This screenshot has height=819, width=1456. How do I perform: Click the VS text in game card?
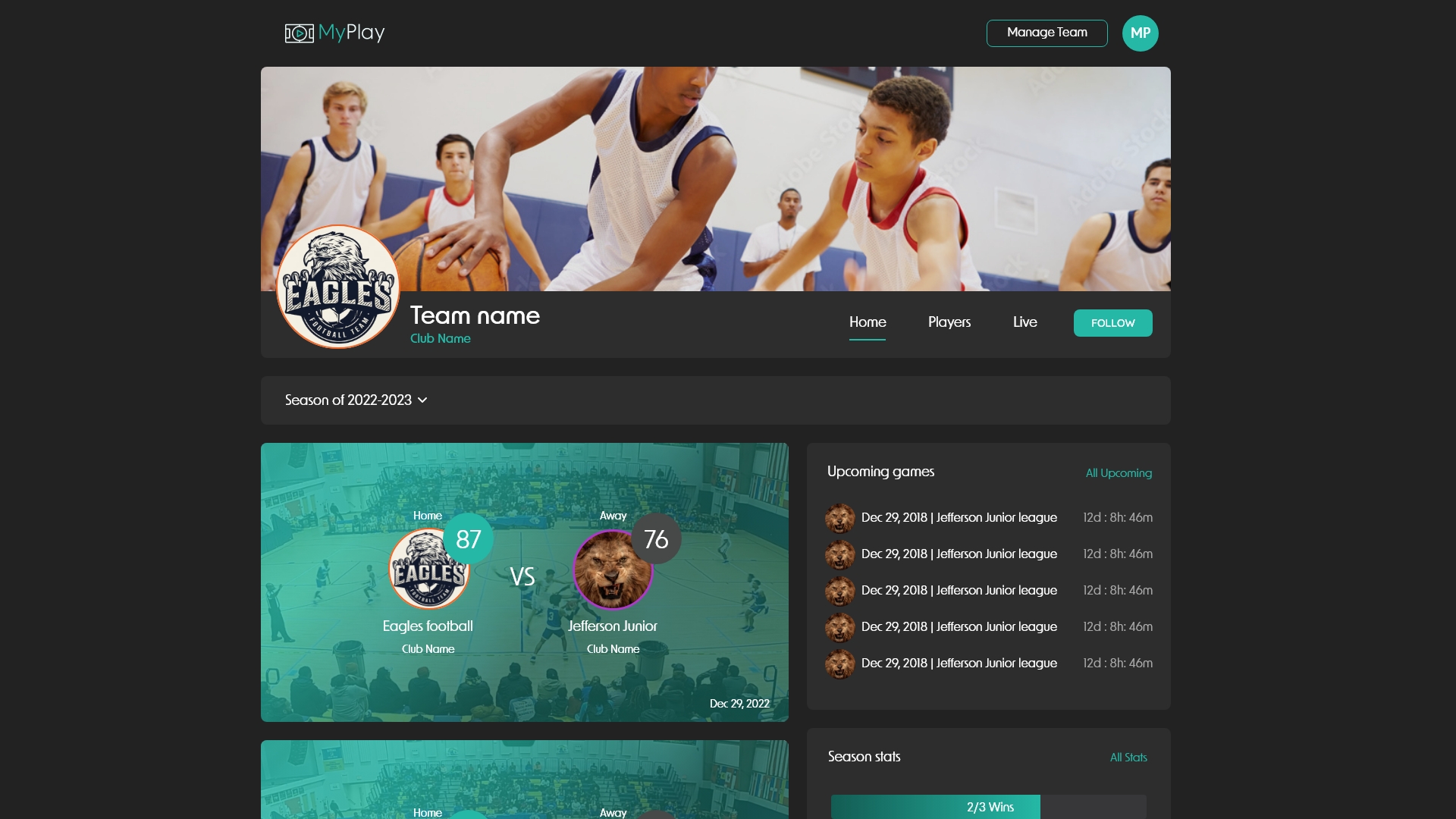(x=522, y=577)
